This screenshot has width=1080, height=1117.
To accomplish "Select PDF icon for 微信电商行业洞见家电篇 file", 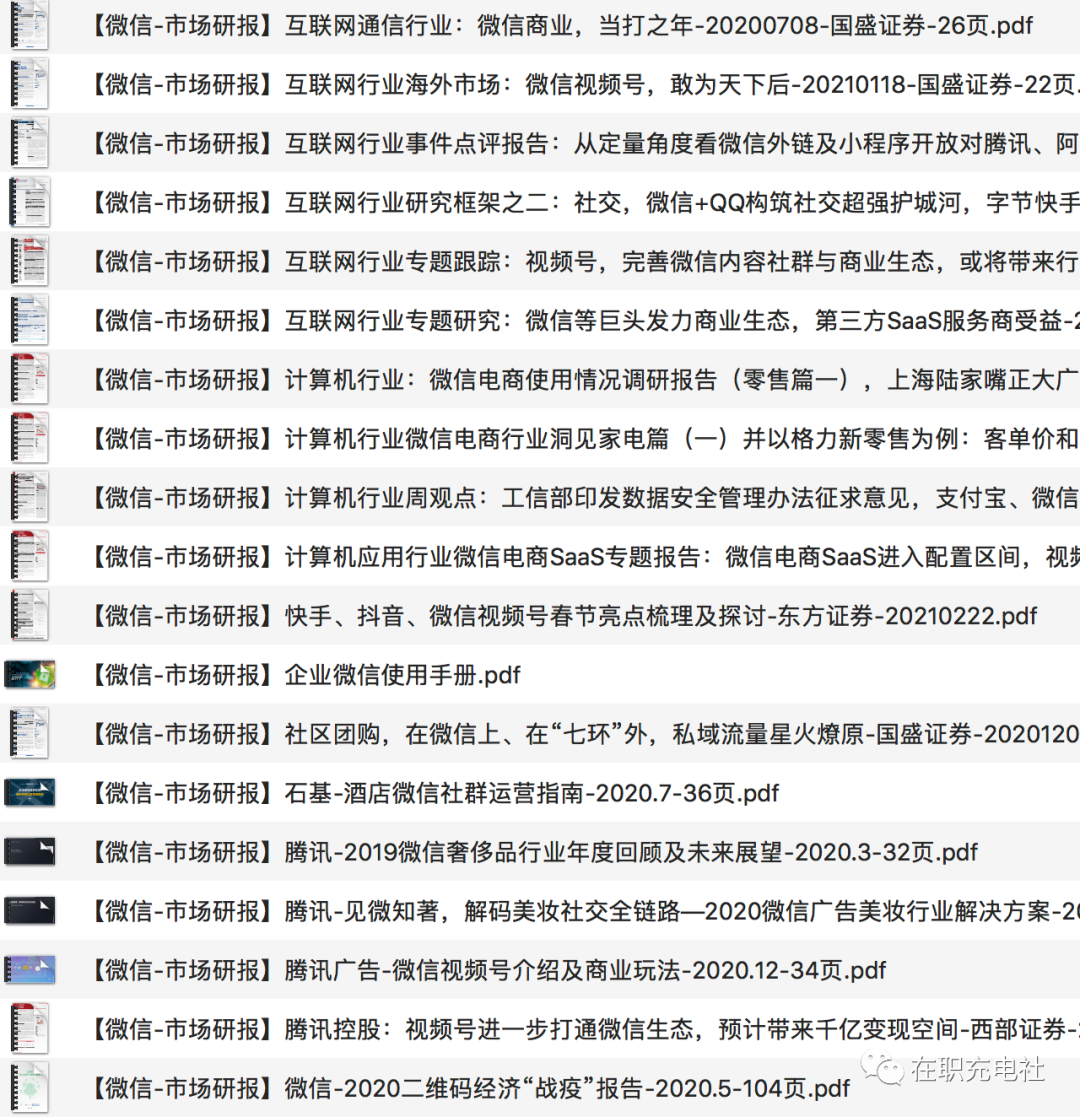I will (x=29, y=439).
